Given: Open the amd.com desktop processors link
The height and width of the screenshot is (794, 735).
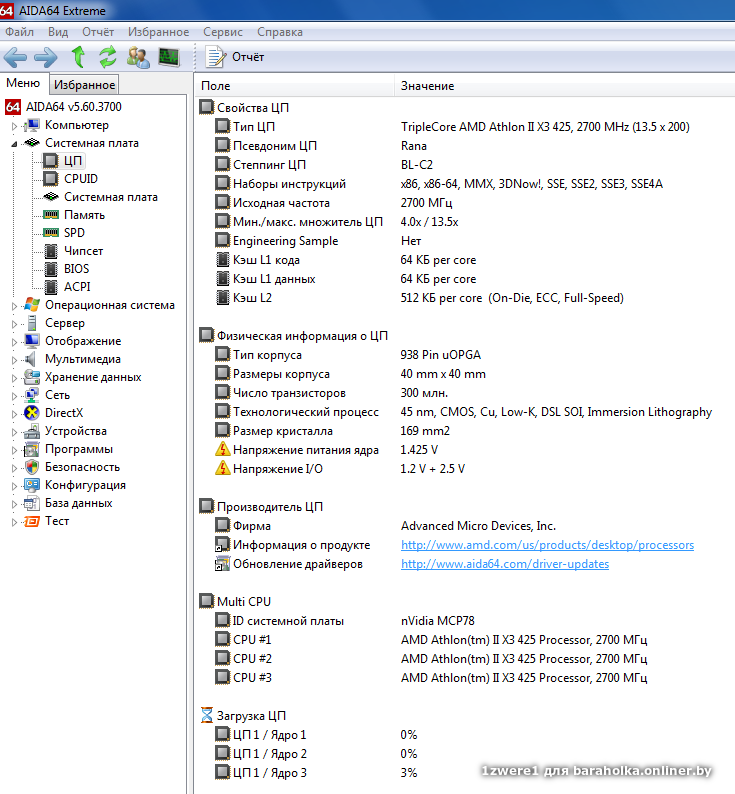Looking at the screenshot, I should 547,545.
